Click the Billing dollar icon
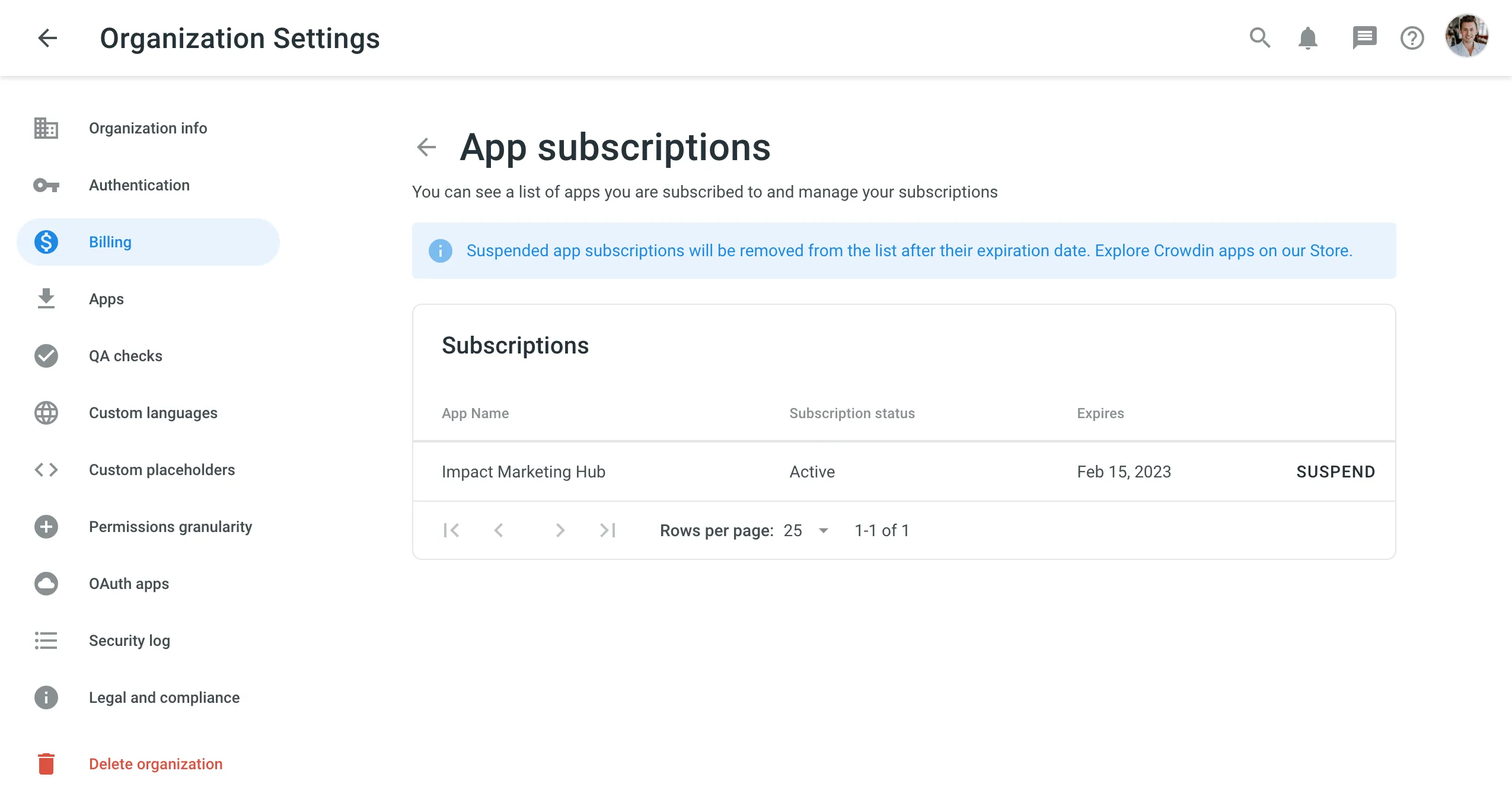The height and width of the screenshot is (809, 1512). click(46, 242)
